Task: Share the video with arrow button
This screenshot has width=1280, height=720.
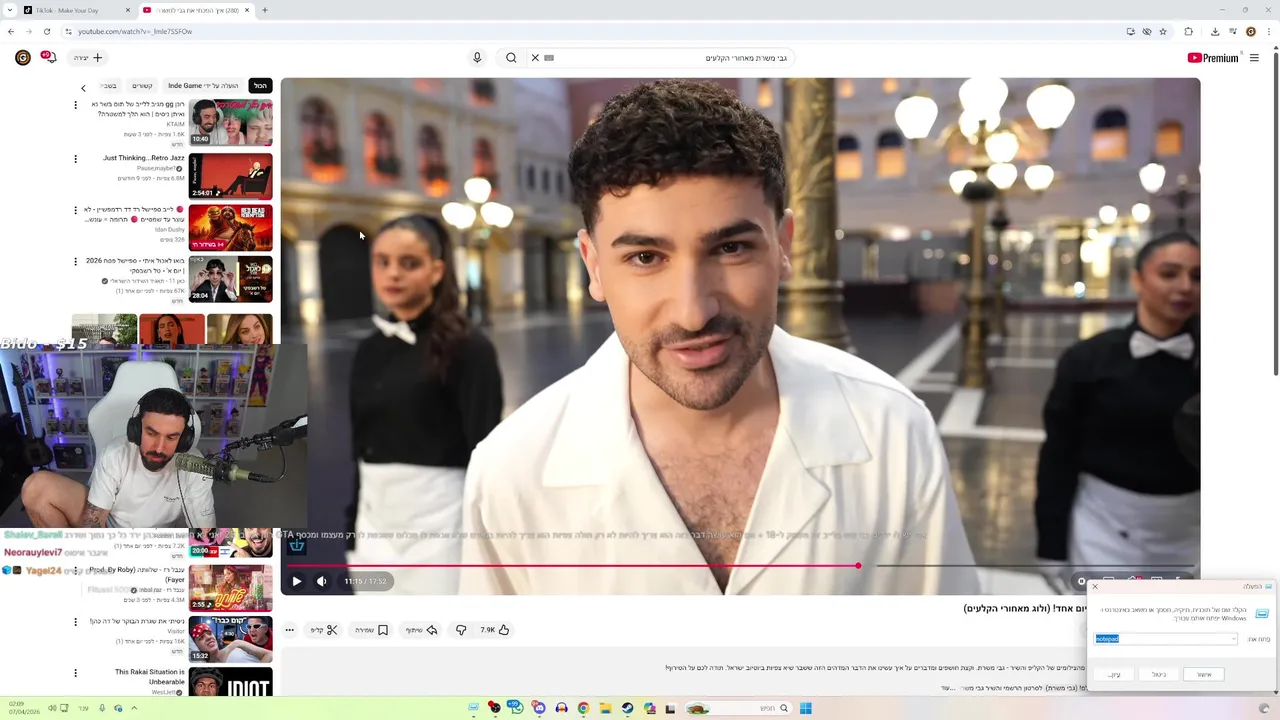Action: click(421, 630)
